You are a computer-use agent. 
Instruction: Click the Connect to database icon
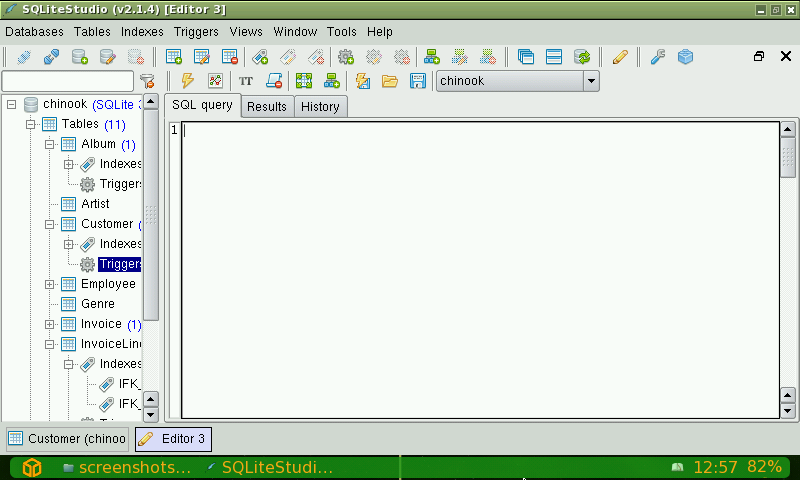pos(23,57)
